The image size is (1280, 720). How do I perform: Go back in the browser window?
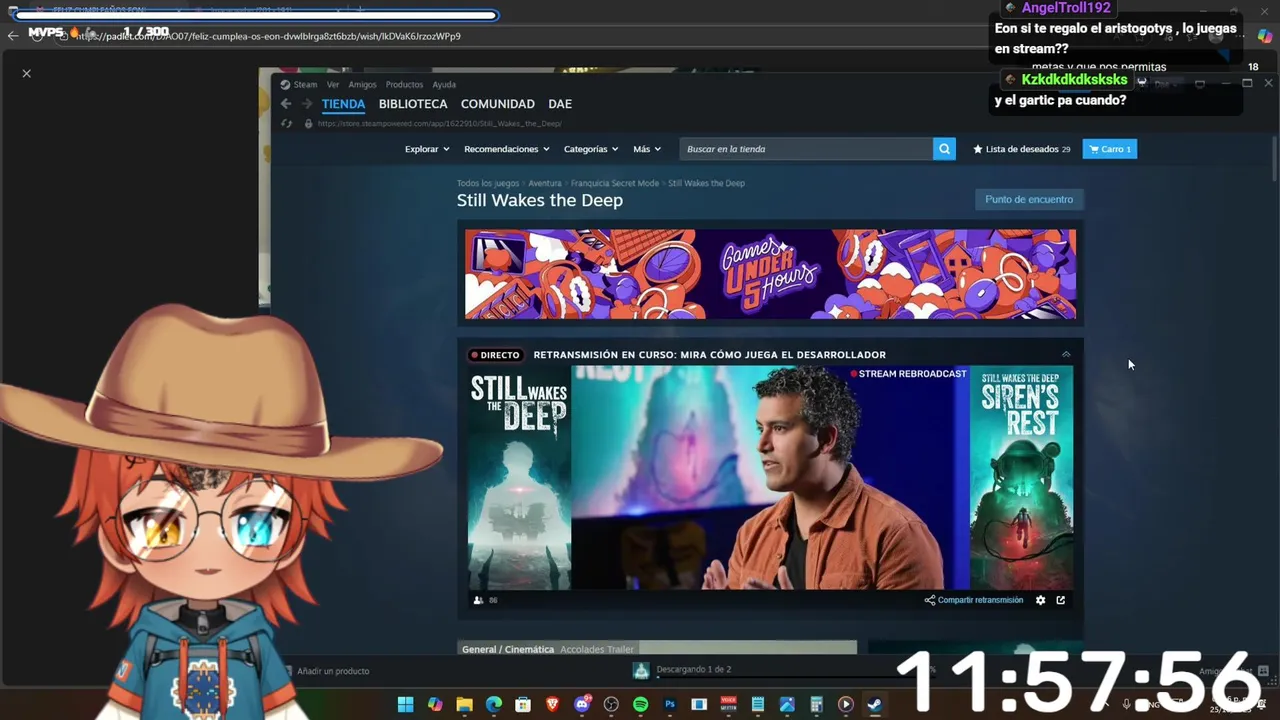coord(13,36)
